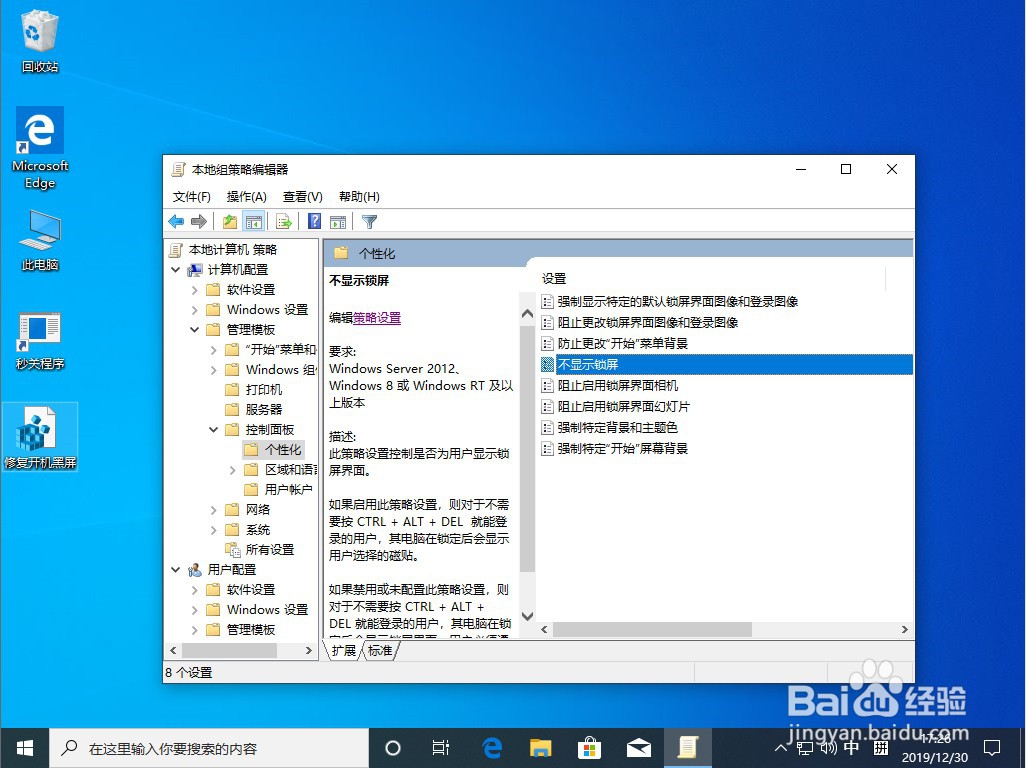The image size is (1026, 768).
Task: Select policy 强制特定背景和主题色
Action: point(610,427)
